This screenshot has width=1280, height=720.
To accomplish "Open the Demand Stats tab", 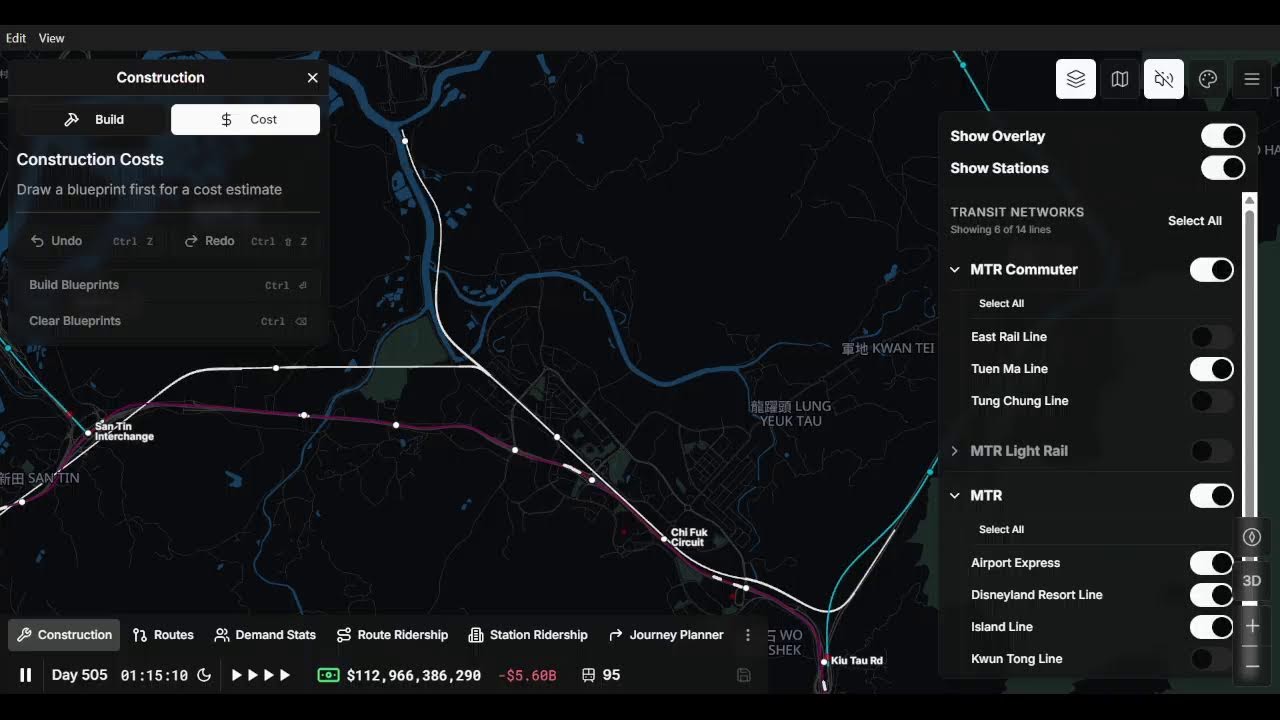I will click(265, 635).
